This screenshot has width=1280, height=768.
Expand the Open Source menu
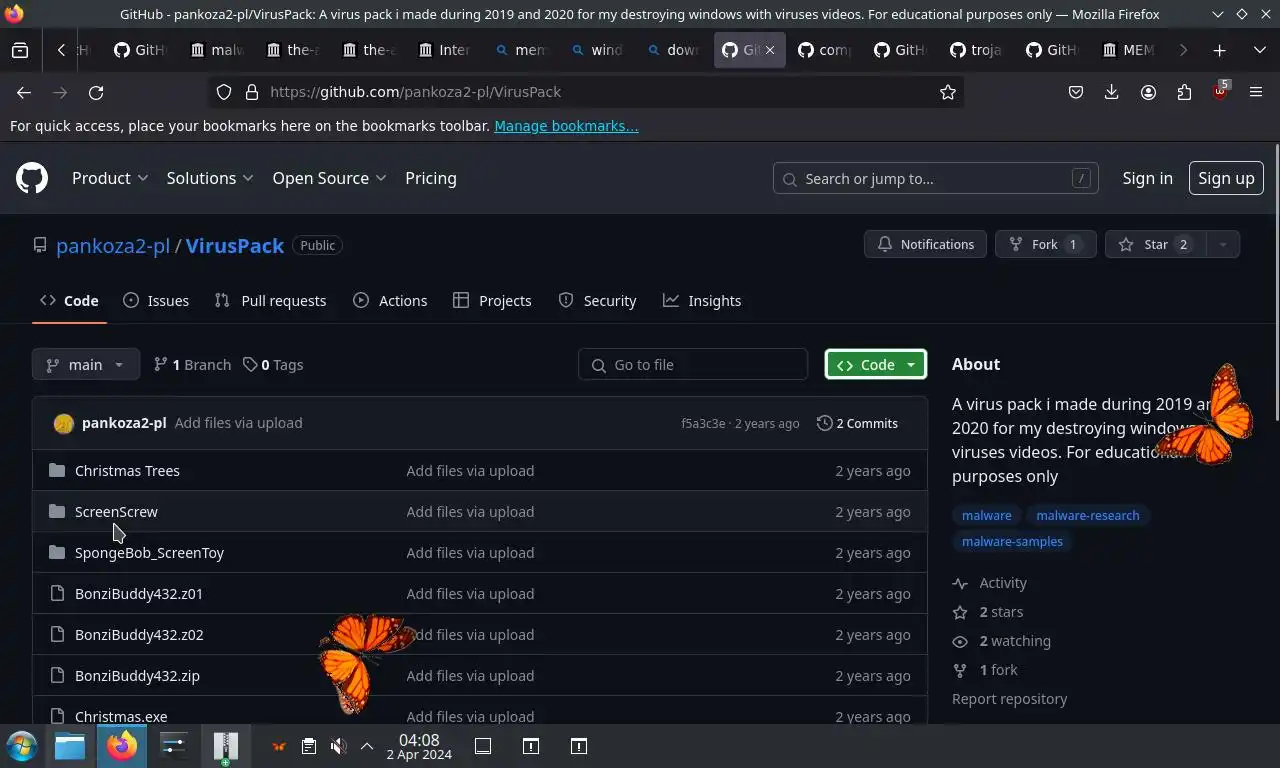coord(329,178)
